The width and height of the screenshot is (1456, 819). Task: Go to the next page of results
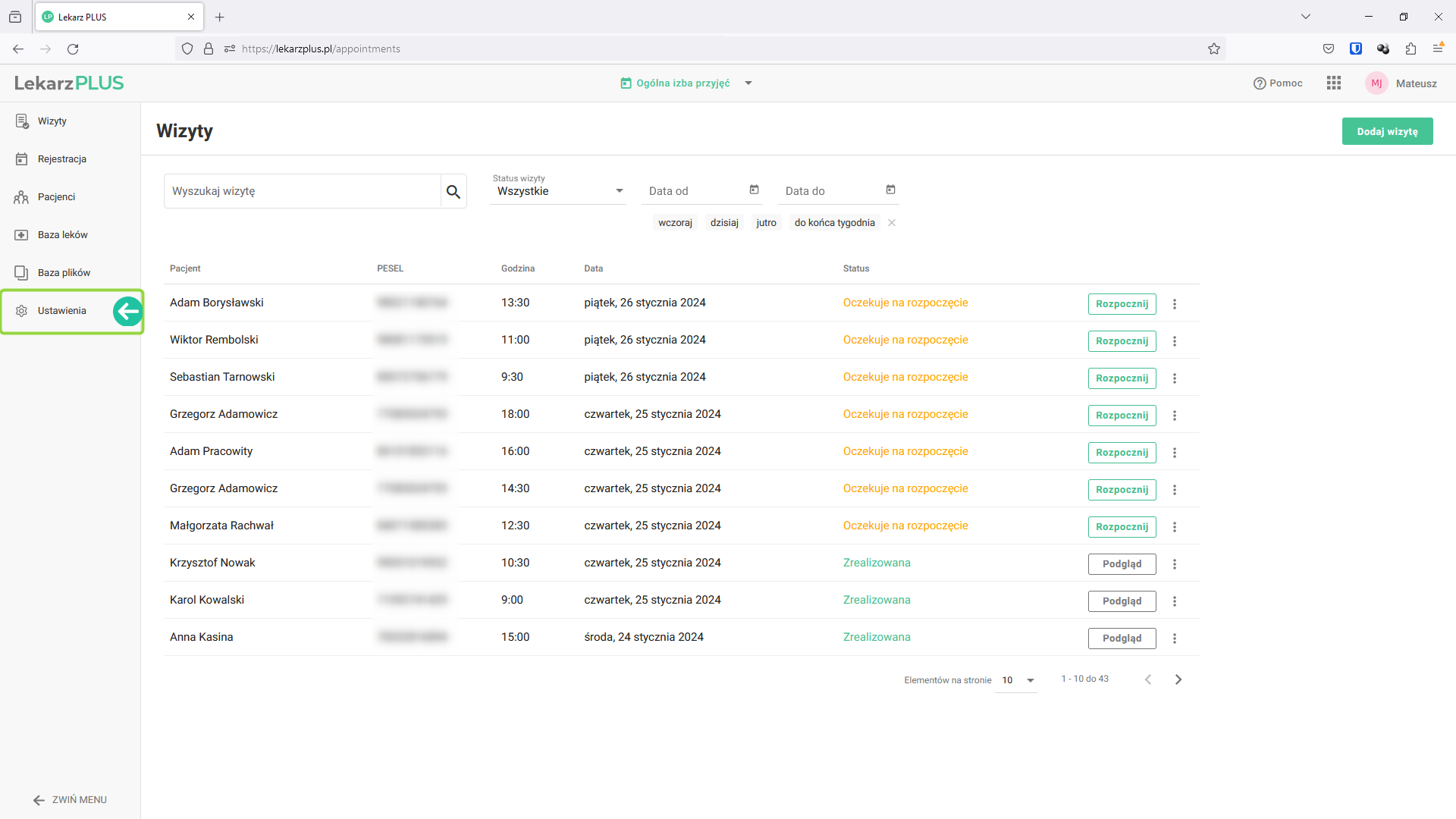(x=1178, y=679)
